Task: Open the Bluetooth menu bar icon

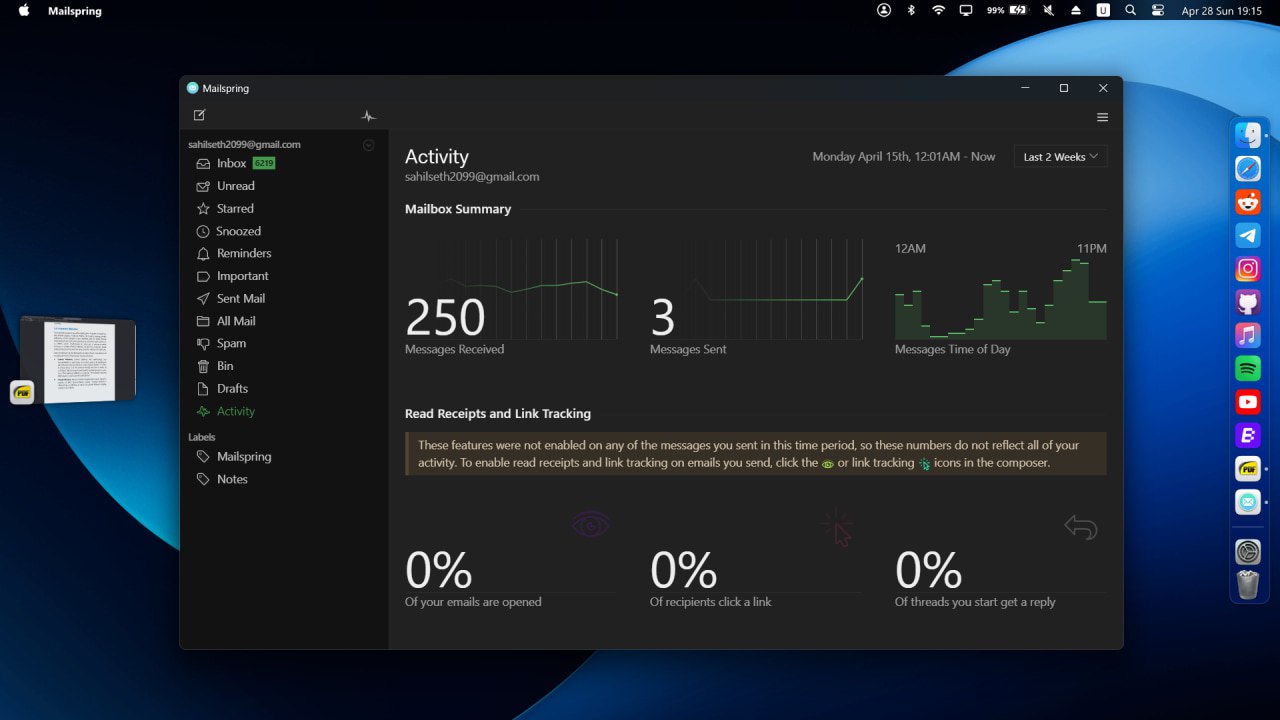Action: (x=911, y=10)
